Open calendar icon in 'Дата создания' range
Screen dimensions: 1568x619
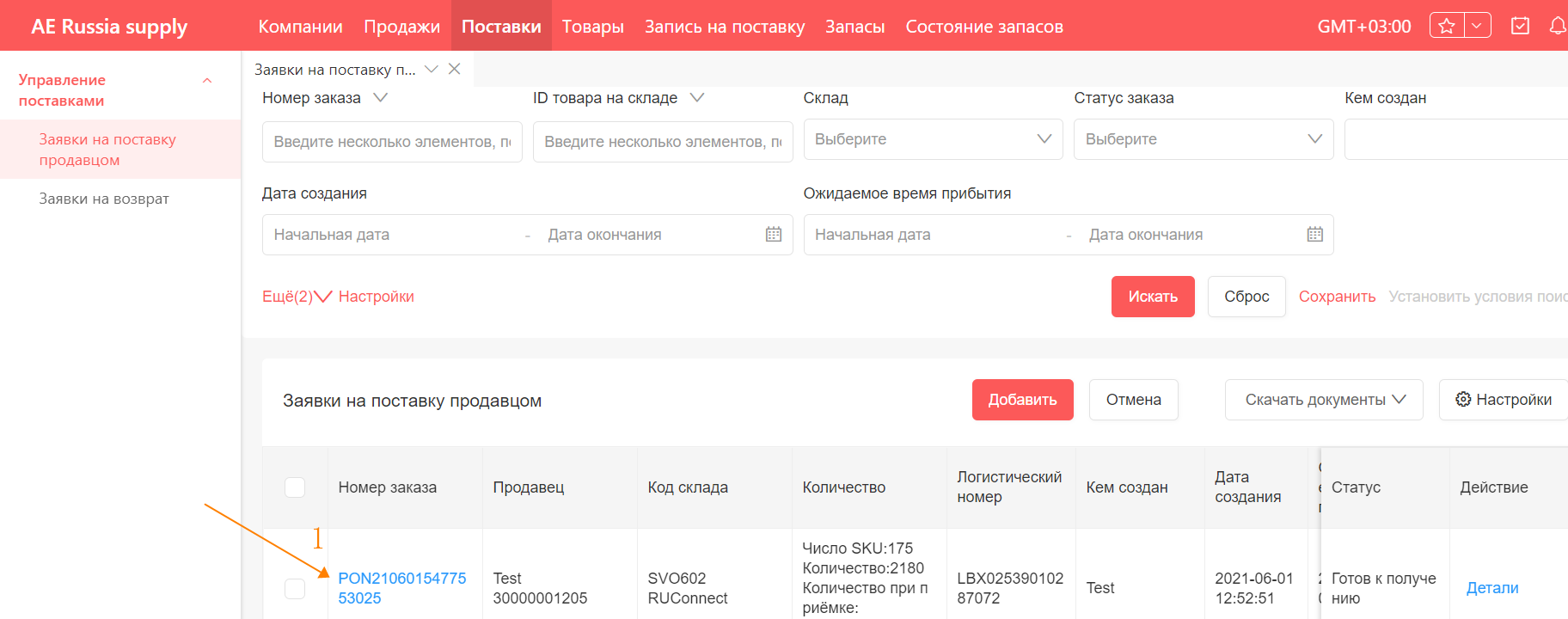coord(774,235)
